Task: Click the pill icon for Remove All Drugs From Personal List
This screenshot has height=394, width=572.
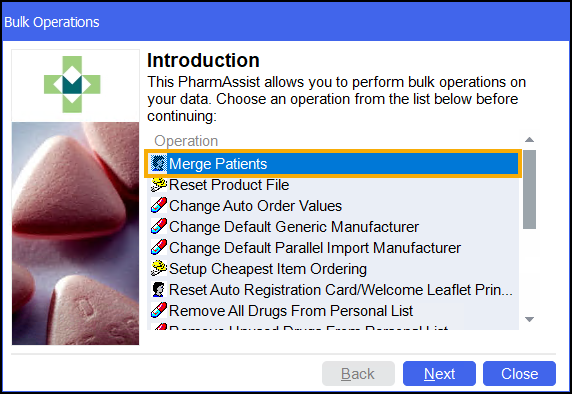Action: (159, 310)
